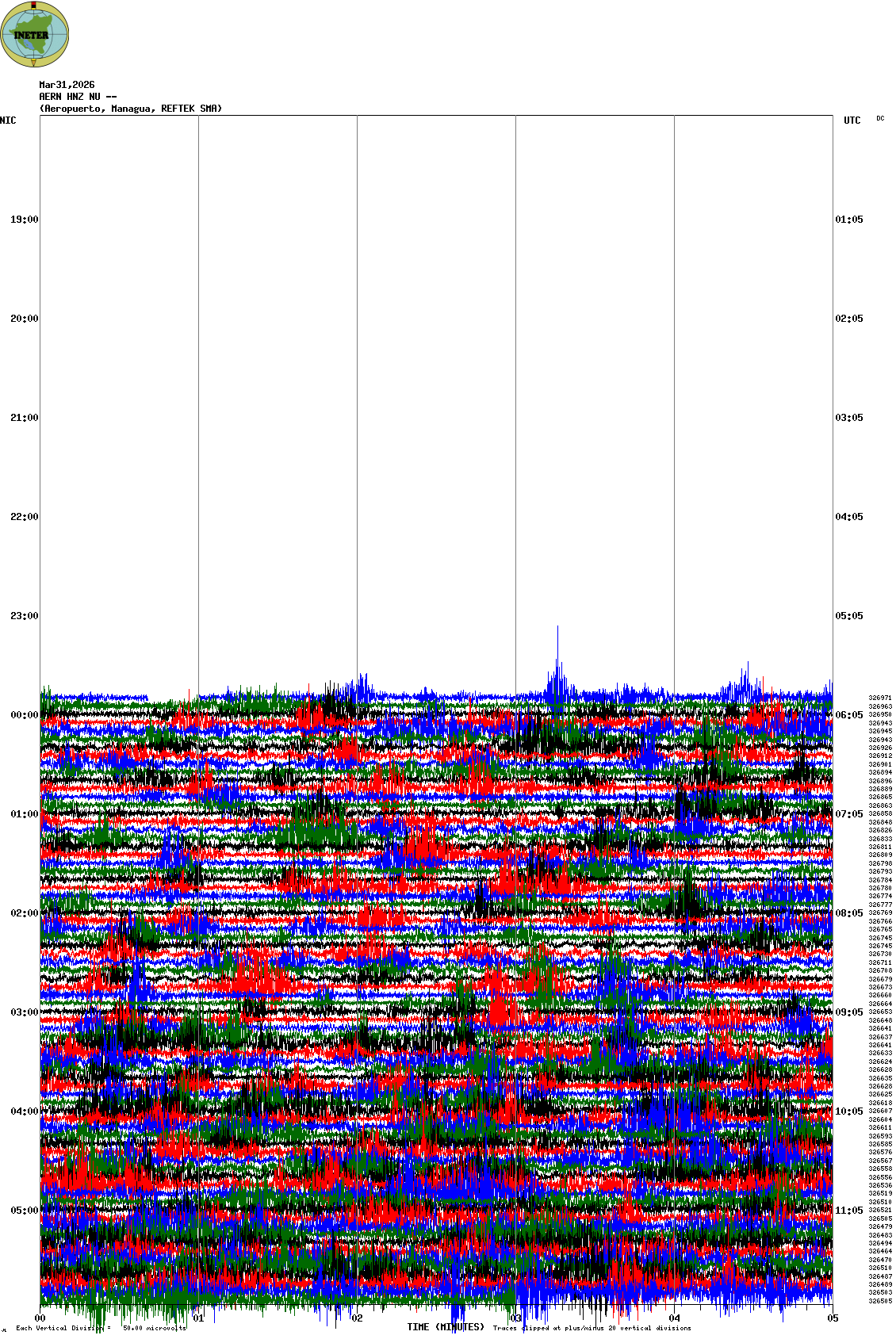This screenshot has width=896, height=1339.
Task: Select the 326971 DC offset value
Action: pos(880,698)
